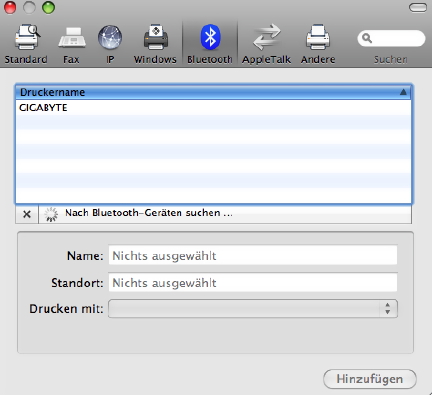Screen dimensions: 432x395
Task: Switch to the IP printer globe icon
Action: [110, 37]
